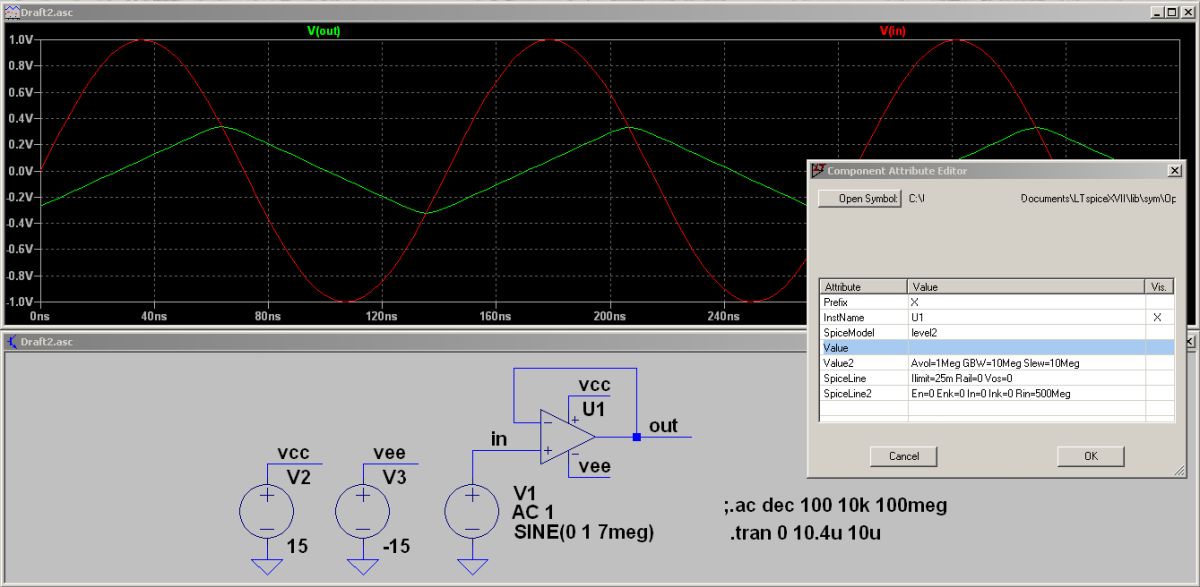
Task: Click the symbol path text C:\
Action: [915, 198]
